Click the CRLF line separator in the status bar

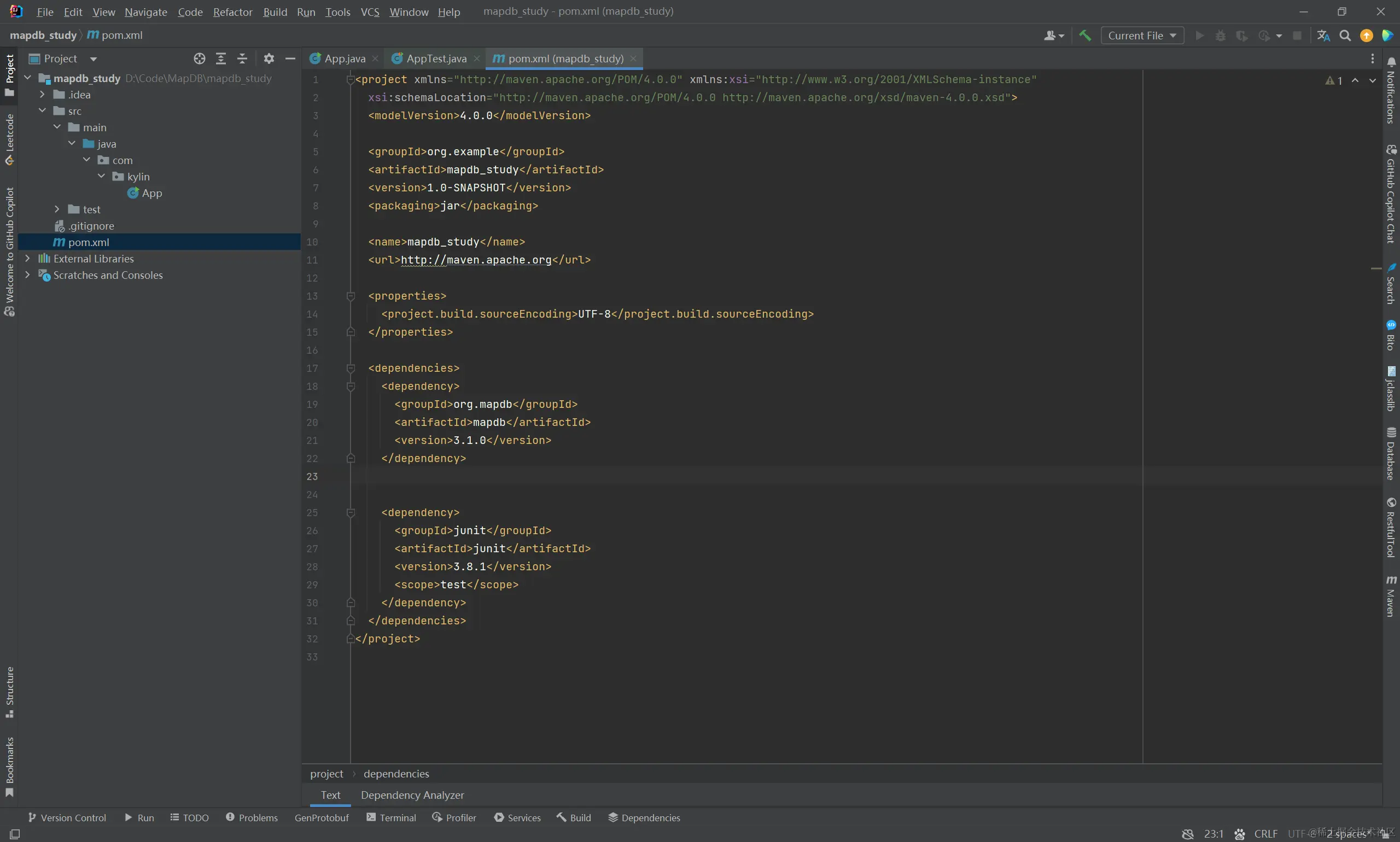(1266, 833)
